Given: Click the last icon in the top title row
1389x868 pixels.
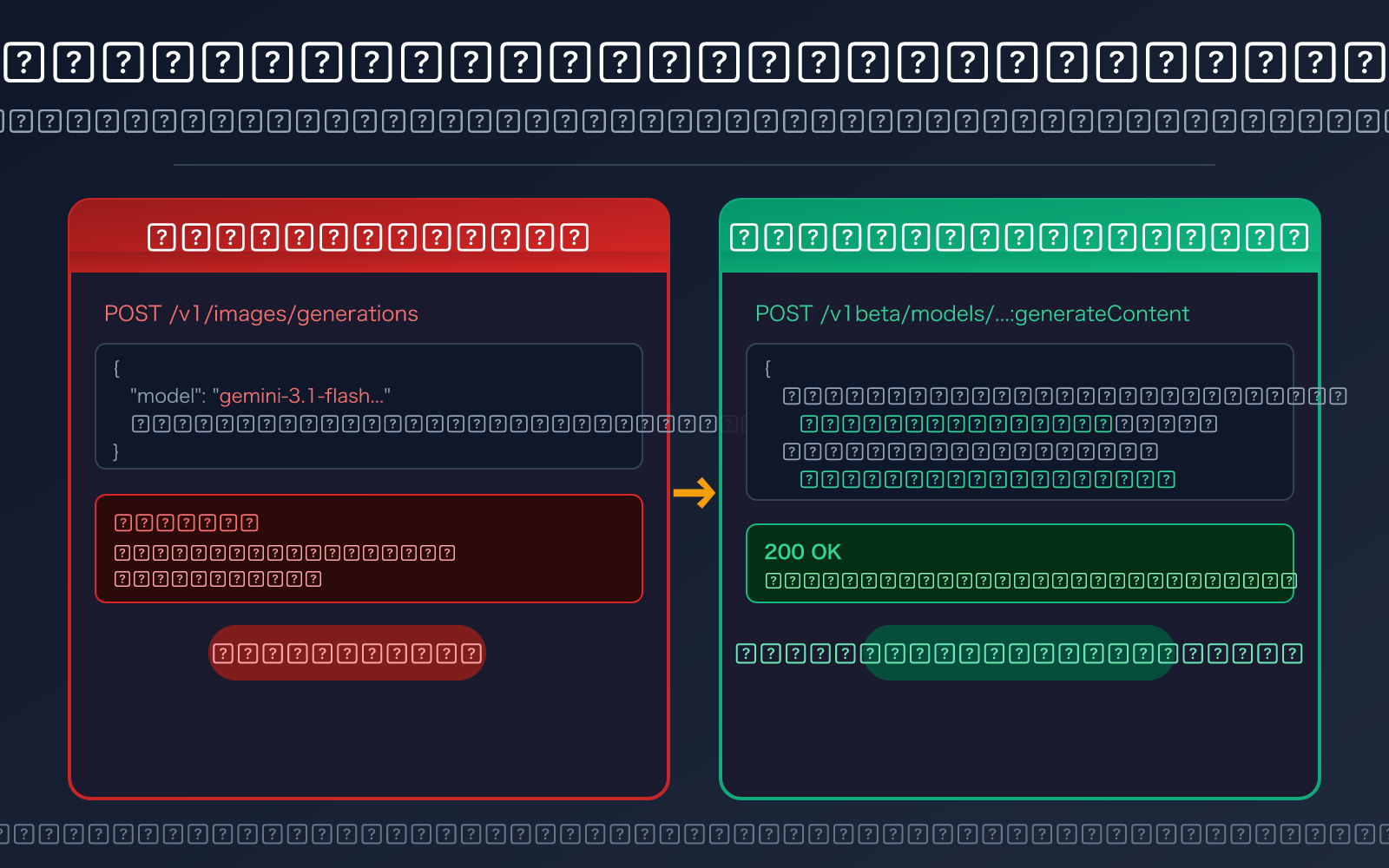Looking at the screenshot, I should pyautogui.click(x=1365, y=61).
